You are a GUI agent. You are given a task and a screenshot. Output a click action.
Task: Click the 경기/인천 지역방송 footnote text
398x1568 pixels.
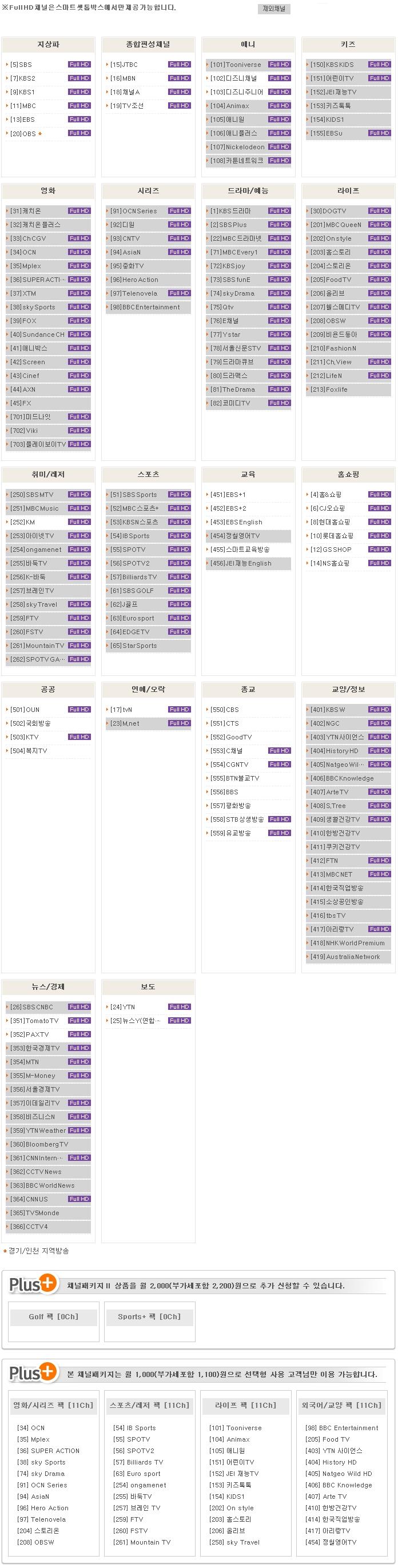[38, 1251]
